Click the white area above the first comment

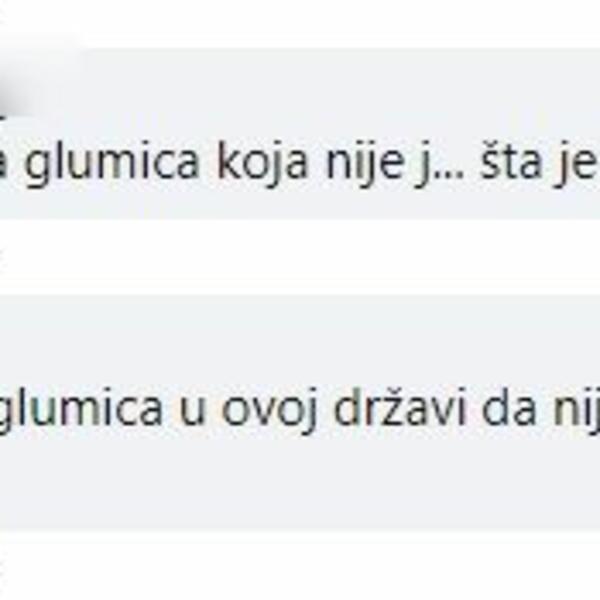click(x=300, y=23)
